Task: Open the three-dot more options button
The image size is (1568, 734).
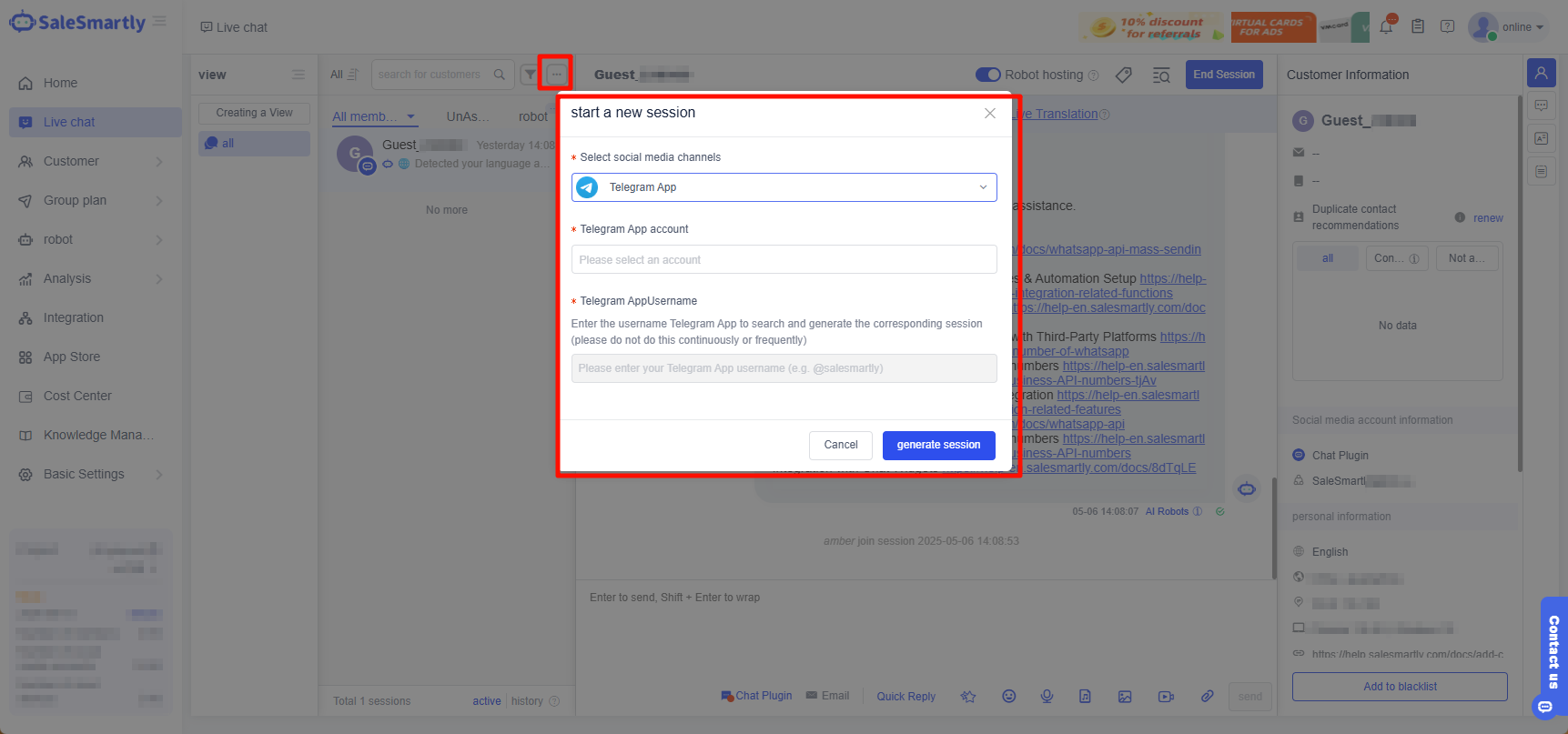Action: pos(556,75)
